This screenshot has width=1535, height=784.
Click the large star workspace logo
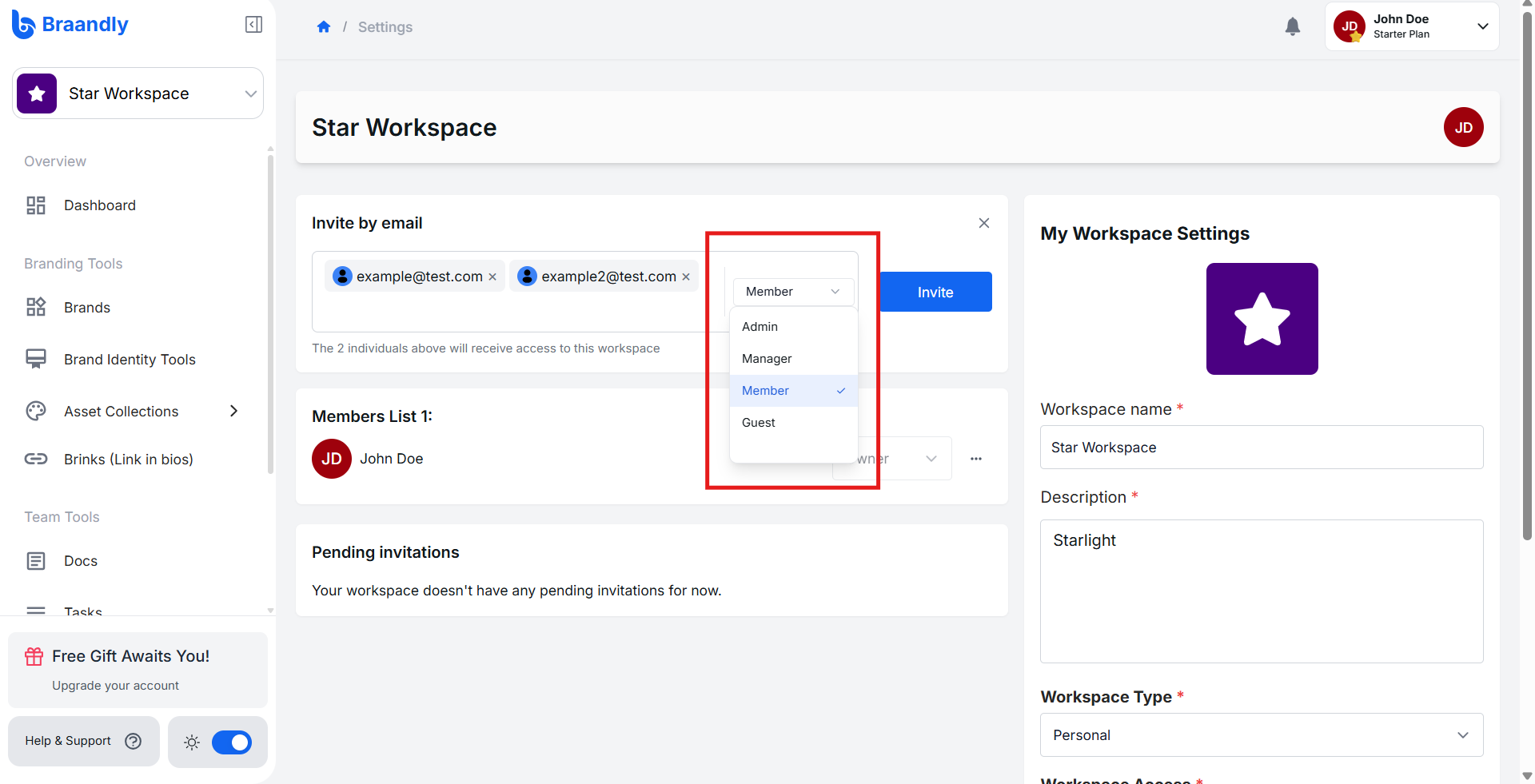[x=1262, y=319]
